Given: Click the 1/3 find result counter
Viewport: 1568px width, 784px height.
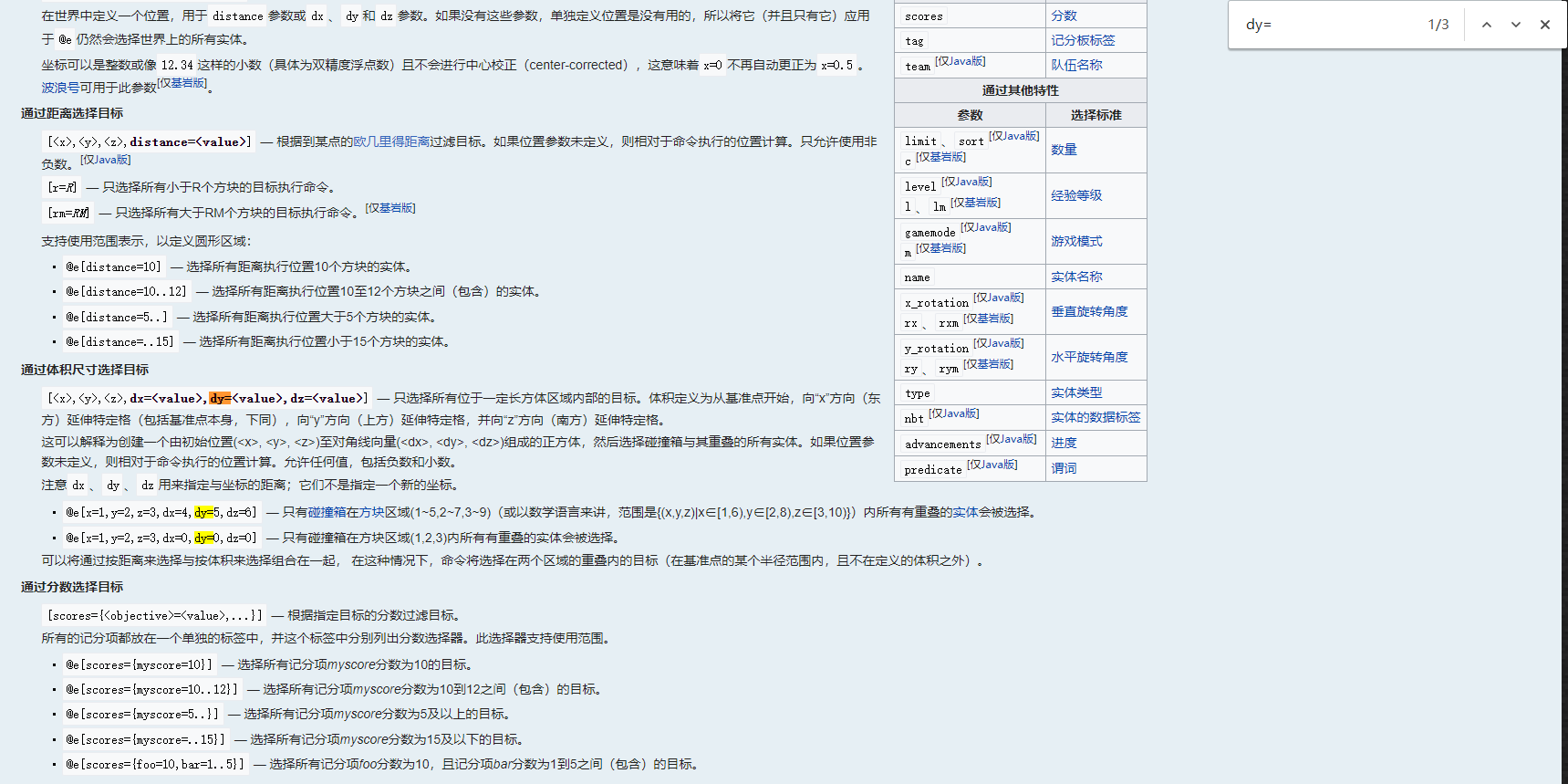Looking at the screenshot, I should (1438, 25).
